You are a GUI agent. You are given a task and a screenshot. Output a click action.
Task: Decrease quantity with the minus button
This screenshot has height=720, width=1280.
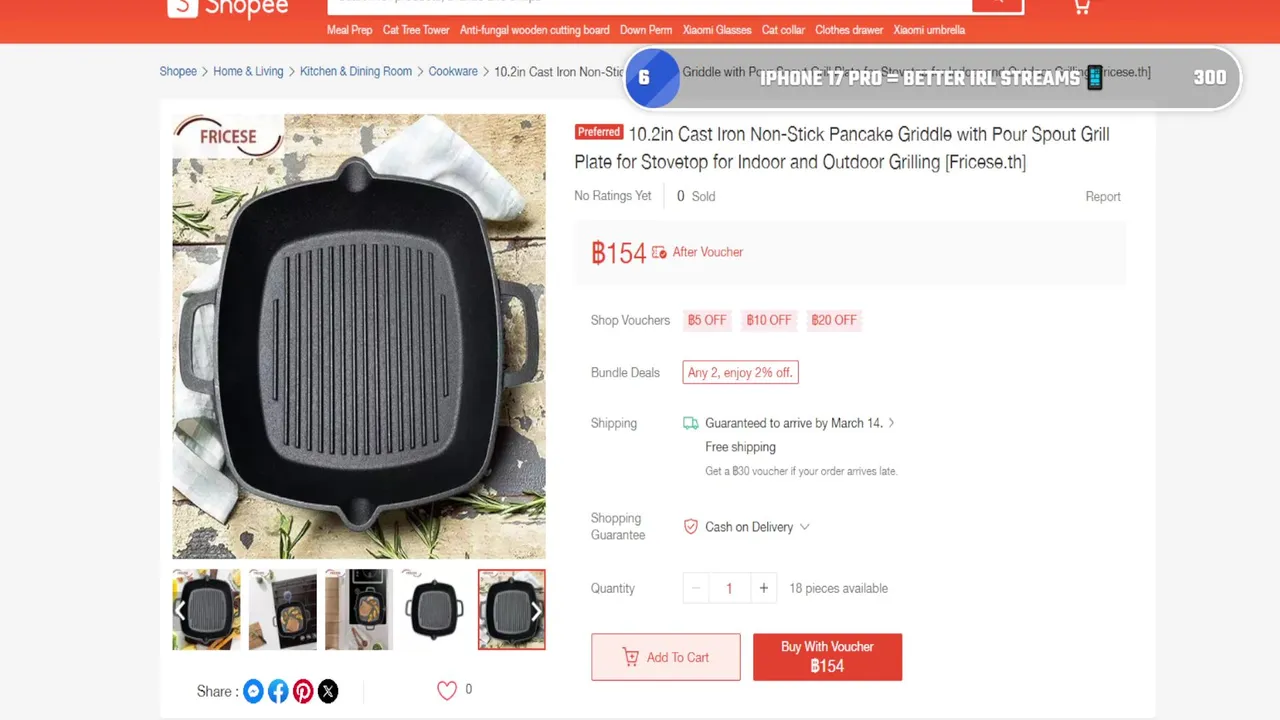(x=696, y=588)
